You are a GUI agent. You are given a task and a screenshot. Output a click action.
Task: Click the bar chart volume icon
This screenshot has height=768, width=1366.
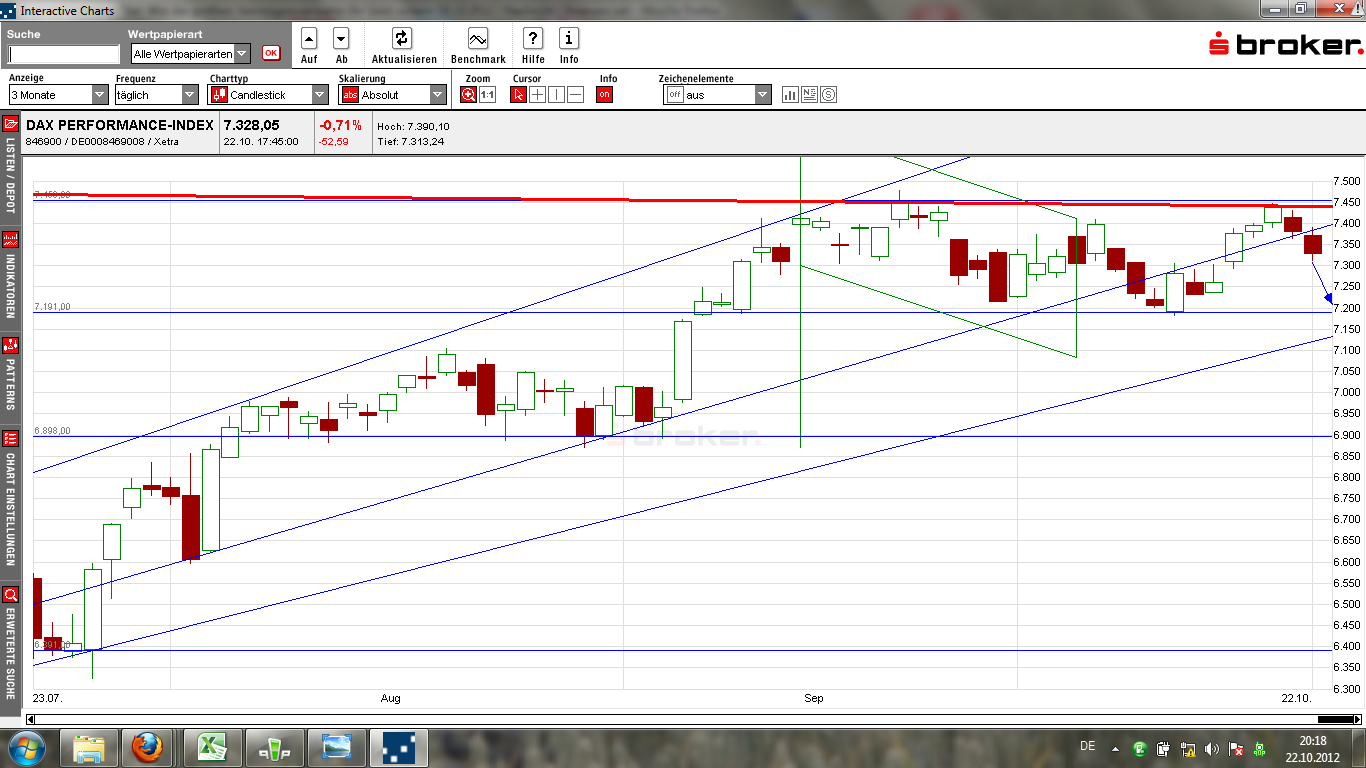(x=790, y=95)
